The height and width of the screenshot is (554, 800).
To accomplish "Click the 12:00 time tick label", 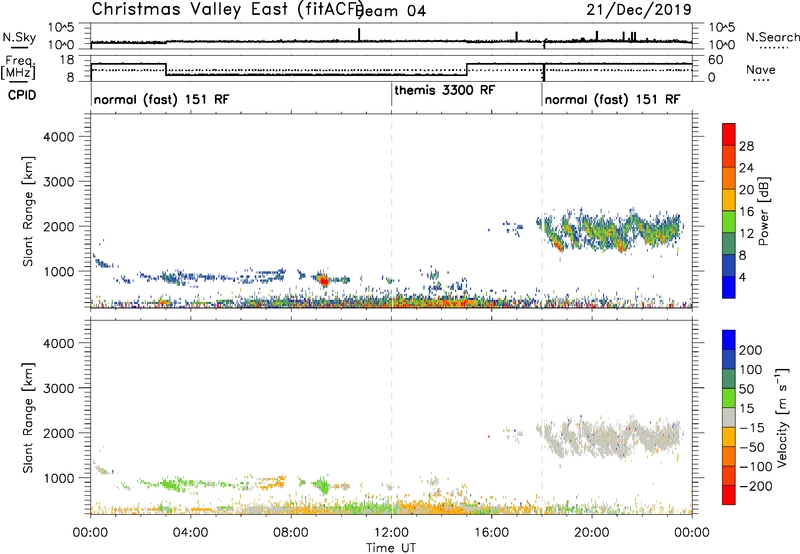I will pyautogui.click(x=391, y=533).
